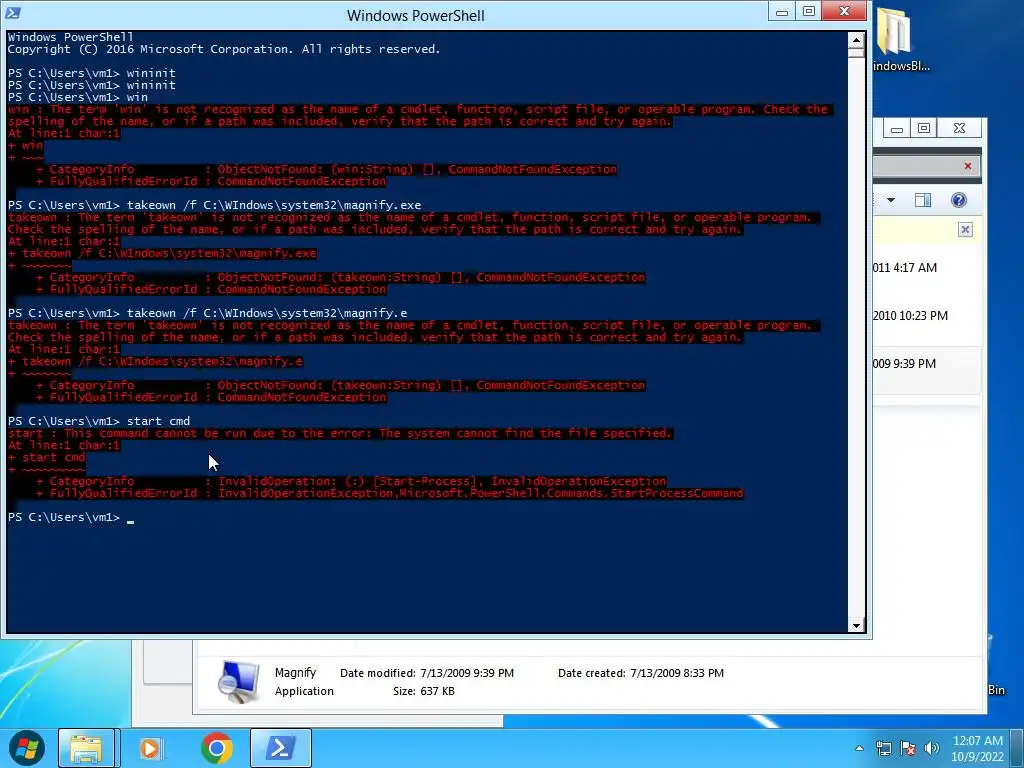Click the PowerShell scrollbar thumb
The width and height of the screenshot is (1024, 768).
[856, 52]
